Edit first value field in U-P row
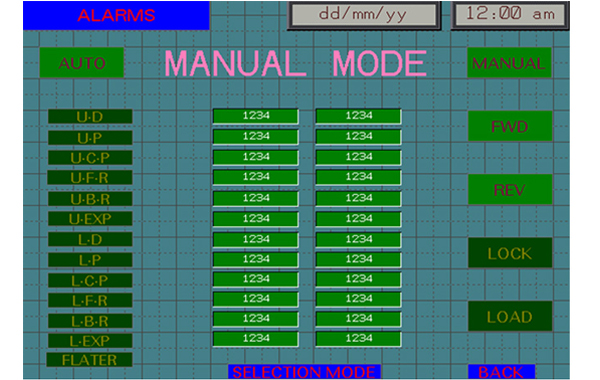The width and height of the screenshot is (600, 380). (x=256, y=137)
